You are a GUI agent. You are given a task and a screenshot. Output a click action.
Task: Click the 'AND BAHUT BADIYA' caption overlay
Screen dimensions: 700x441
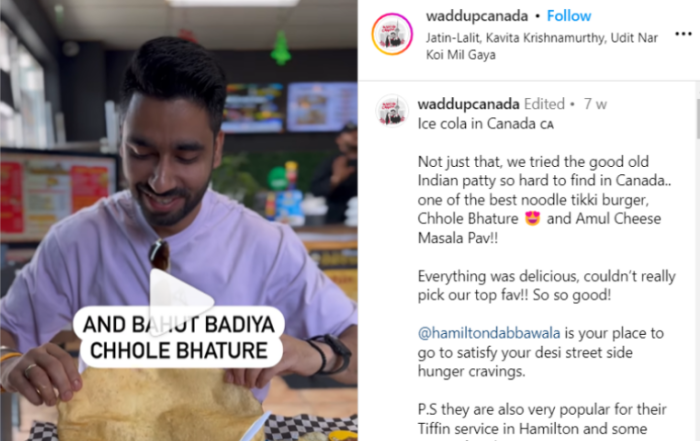[x=179, y=325]
